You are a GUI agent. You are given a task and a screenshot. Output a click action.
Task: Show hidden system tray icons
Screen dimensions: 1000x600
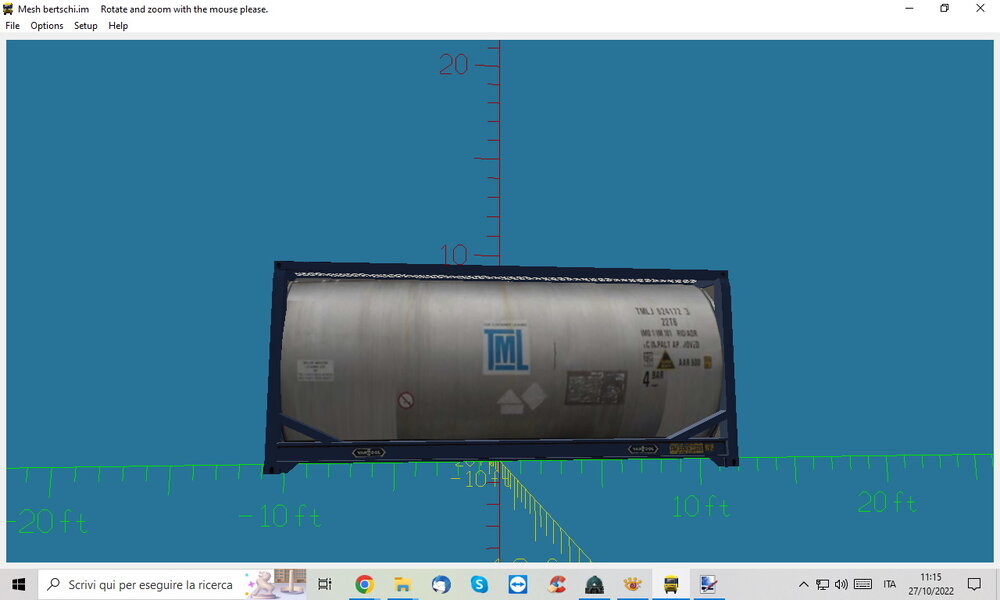pyautogui.click(x=804, y=584)
